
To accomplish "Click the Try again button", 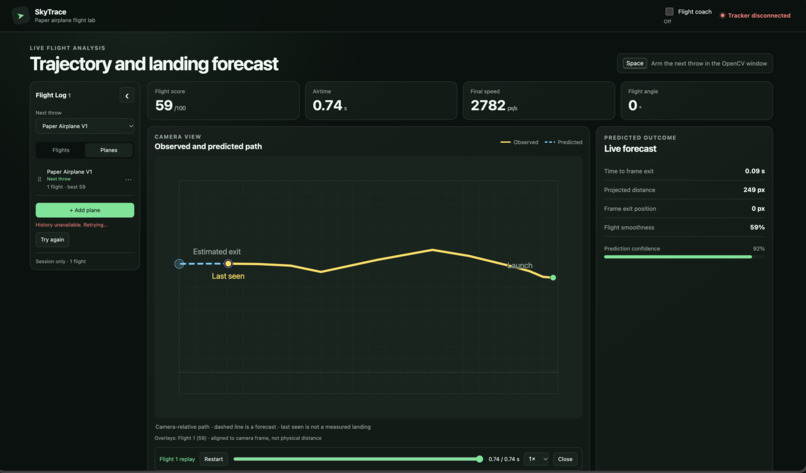I will click(x=52, y=240).
